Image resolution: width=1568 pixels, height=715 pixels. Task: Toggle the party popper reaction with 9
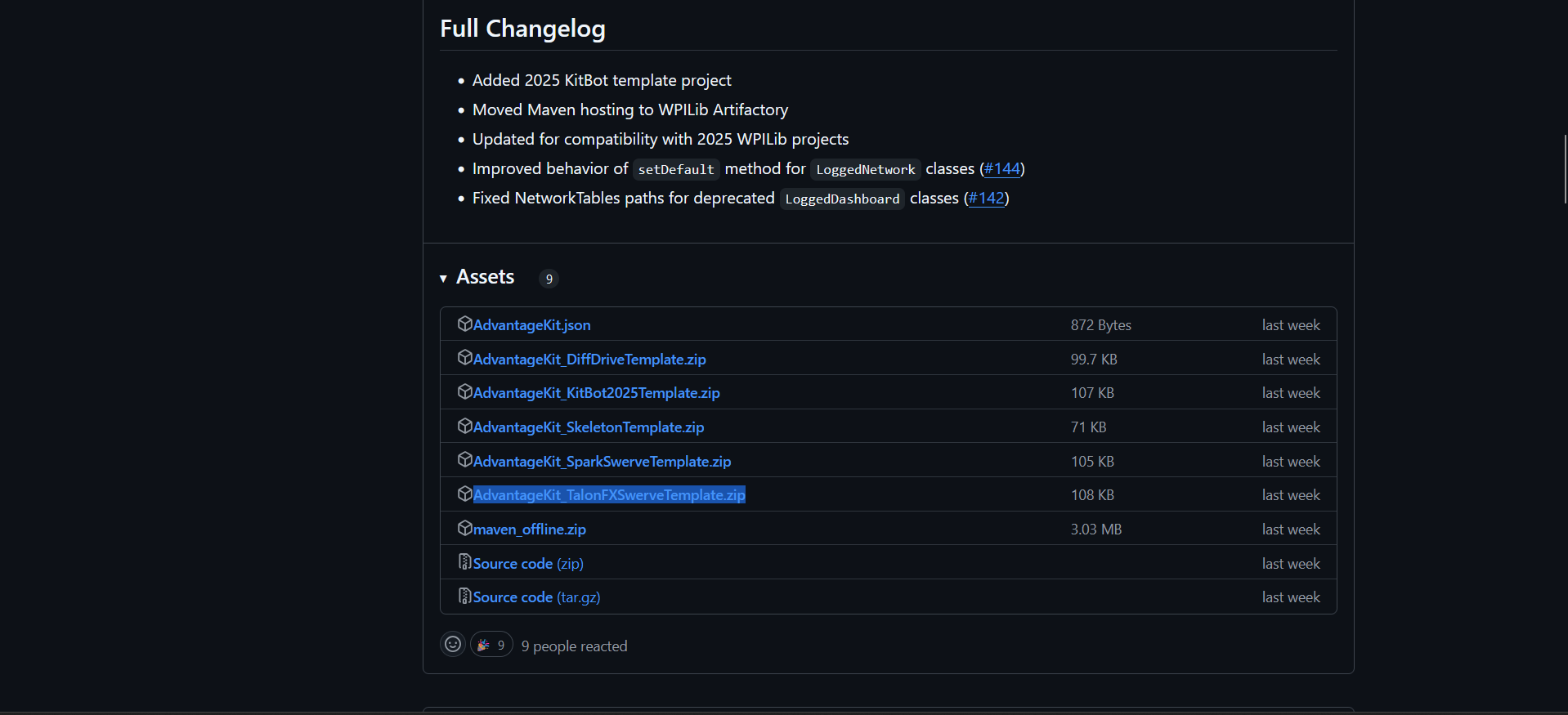tap(491, 645)
